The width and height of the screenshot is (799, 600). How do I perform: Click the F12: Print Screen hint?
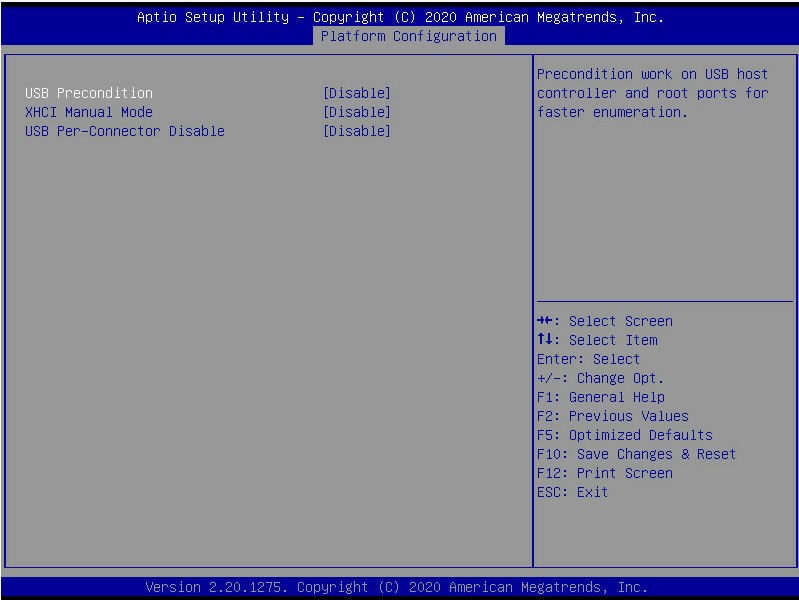pyautogui.click(x=604, y=473)
